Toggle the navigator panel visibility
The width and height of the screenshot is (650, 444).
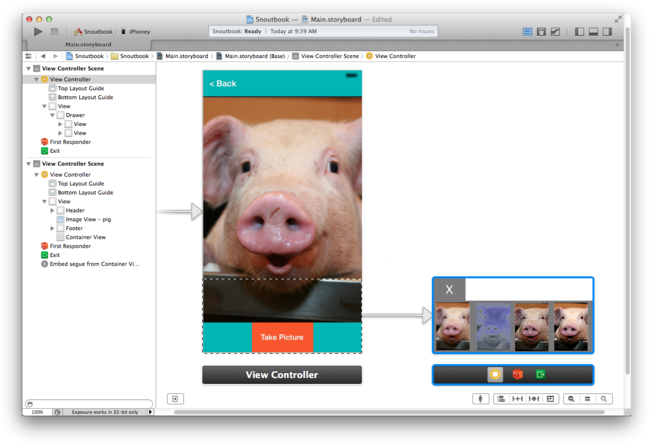pos(579,31)
